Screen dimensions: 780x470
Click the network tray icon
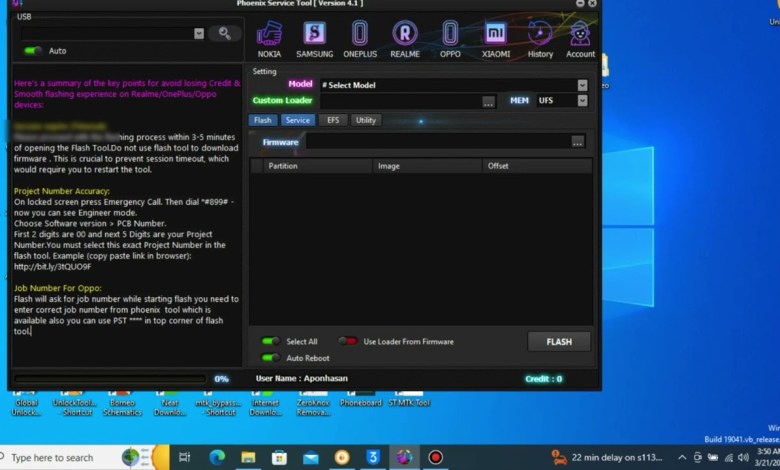(x=729, y=458)
